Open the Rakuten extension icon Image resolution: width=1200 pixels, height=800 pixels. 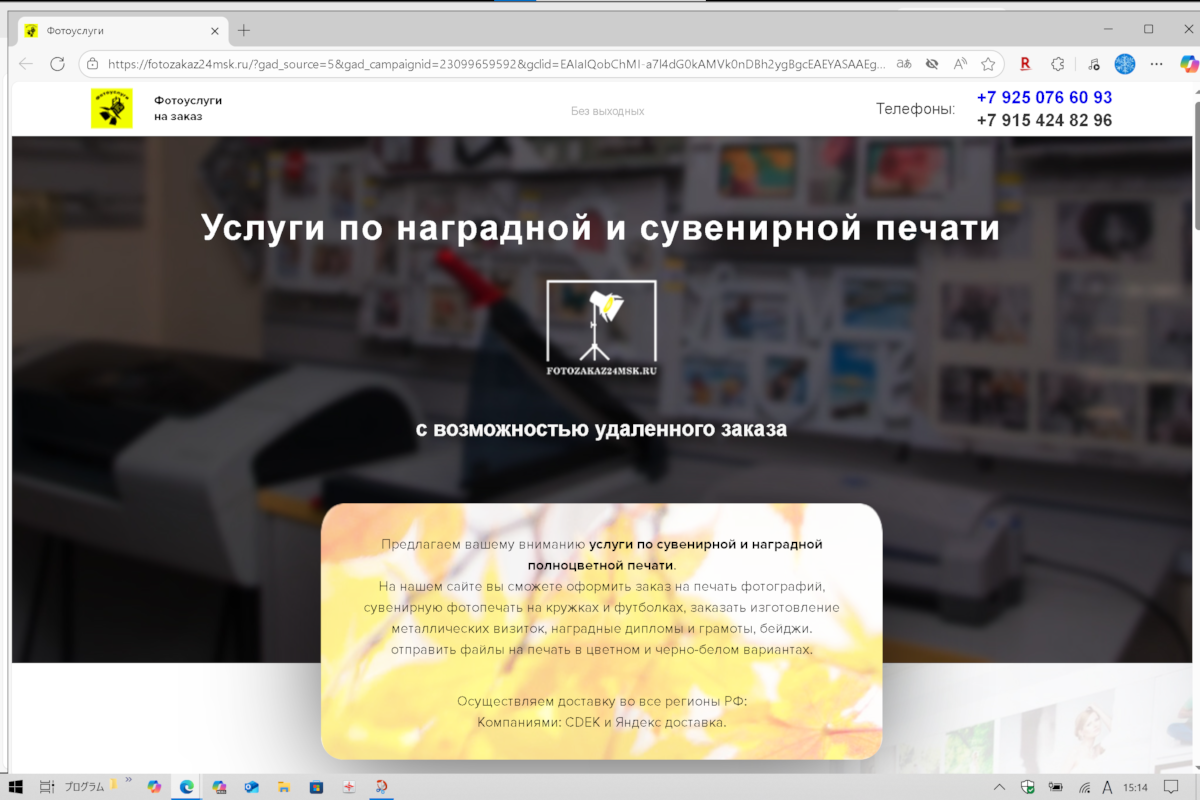(1025, 63)
